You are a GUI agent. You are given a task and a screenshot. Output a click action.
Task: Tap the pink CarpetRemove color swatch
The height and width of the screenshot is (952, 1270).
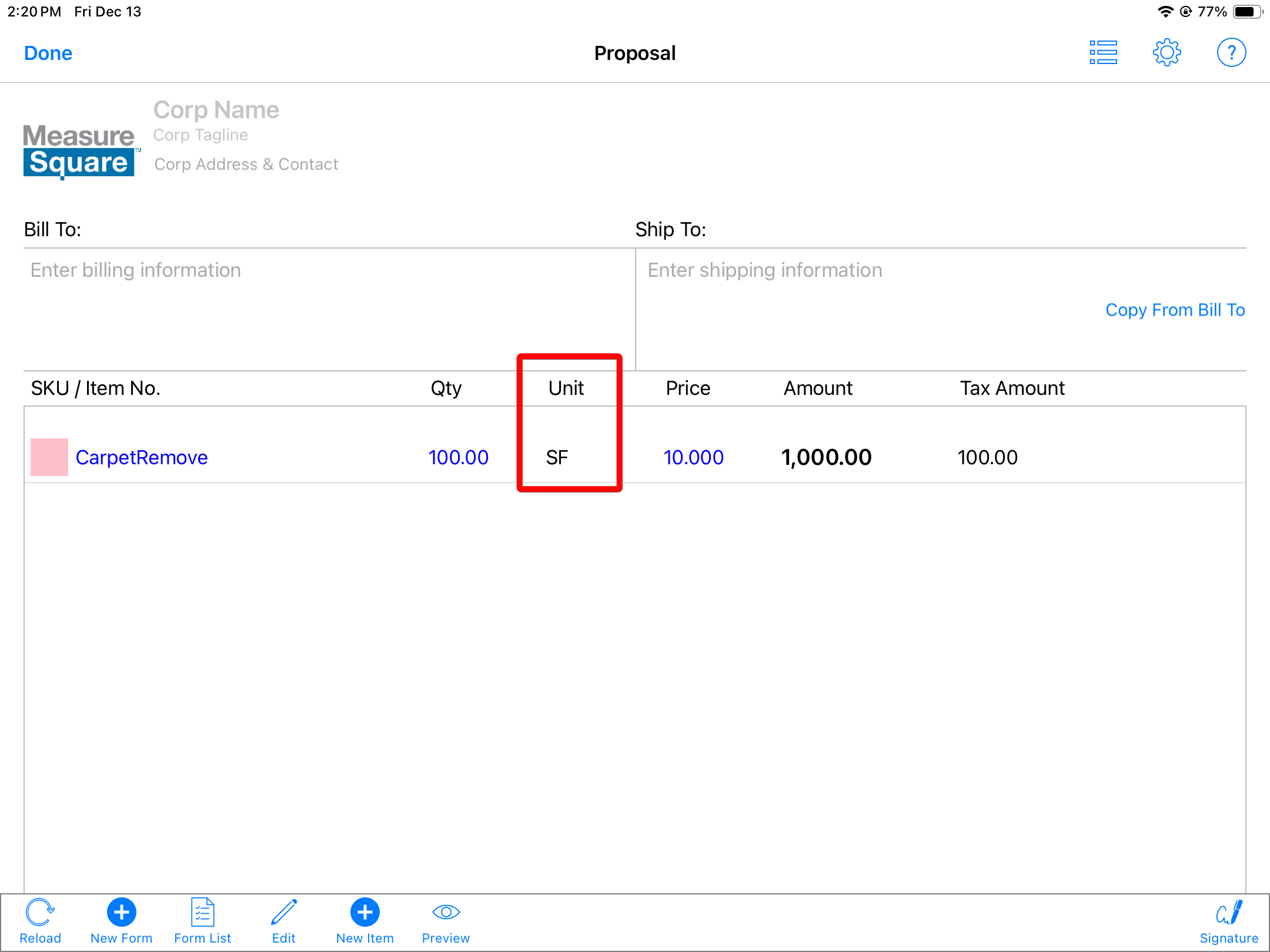(49, 457)
